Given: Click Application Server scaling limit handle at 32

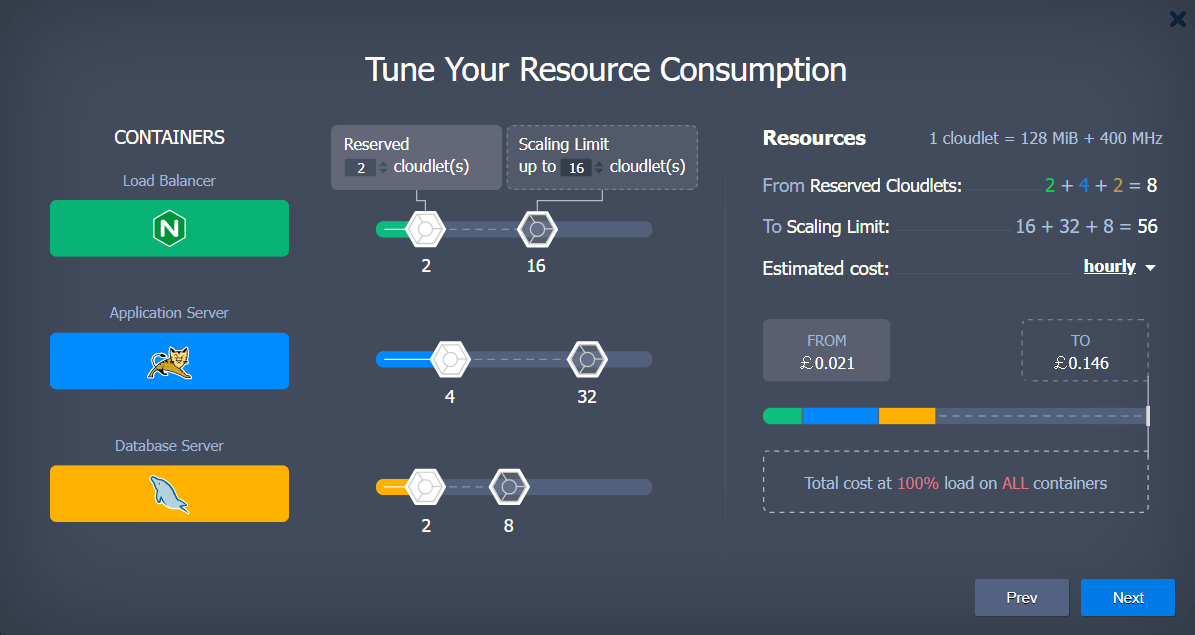Looking at the screenshot, I should 587,359.
